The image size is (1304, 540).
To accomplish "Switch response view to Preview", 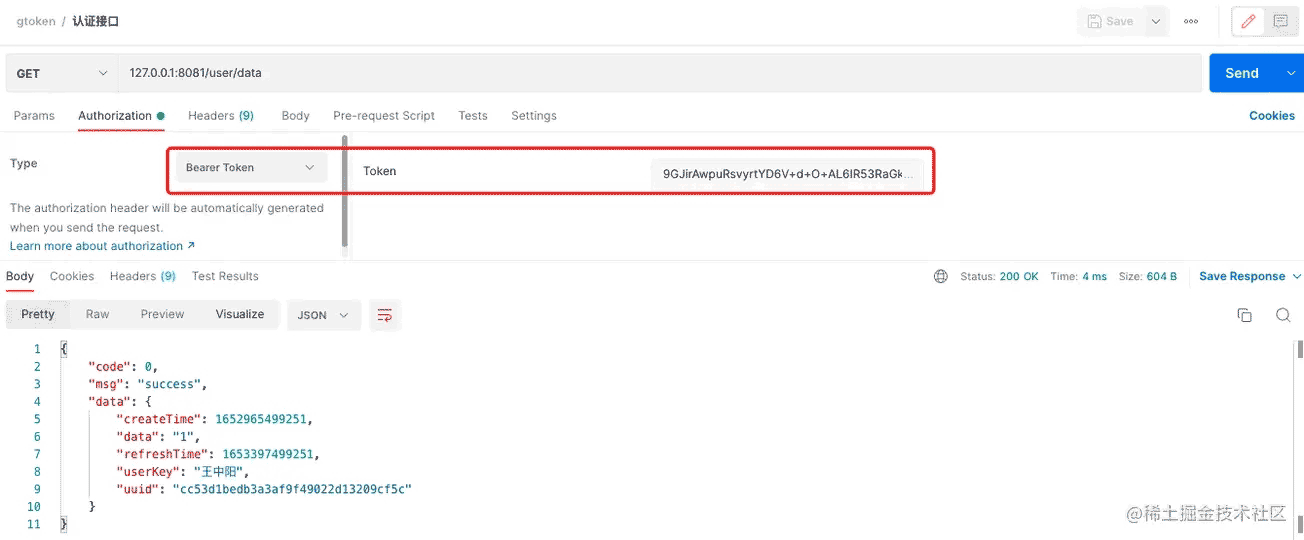I will point(162,314).
